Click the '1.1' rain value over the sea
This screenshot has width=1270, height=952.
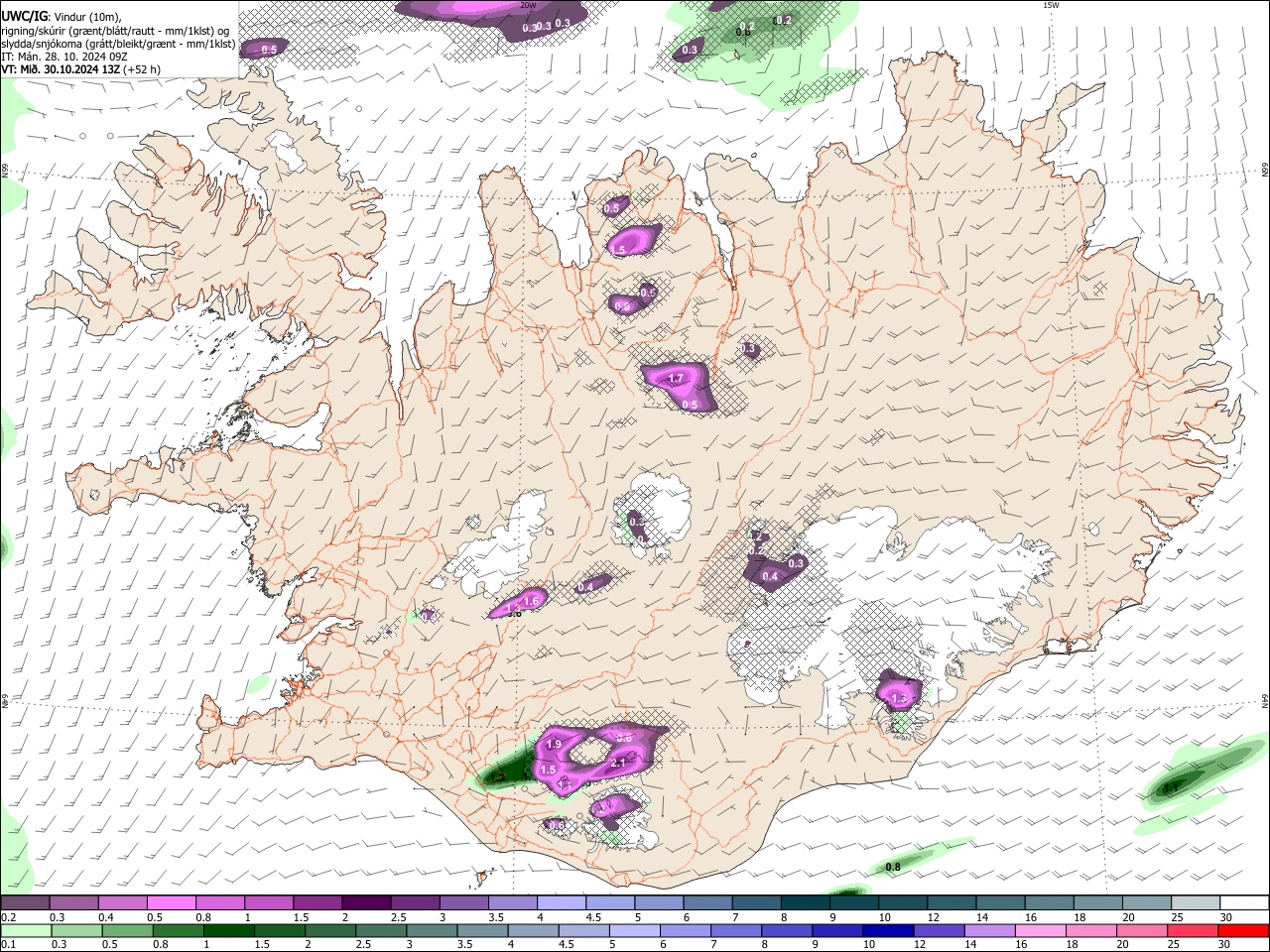click(1171, 787)
